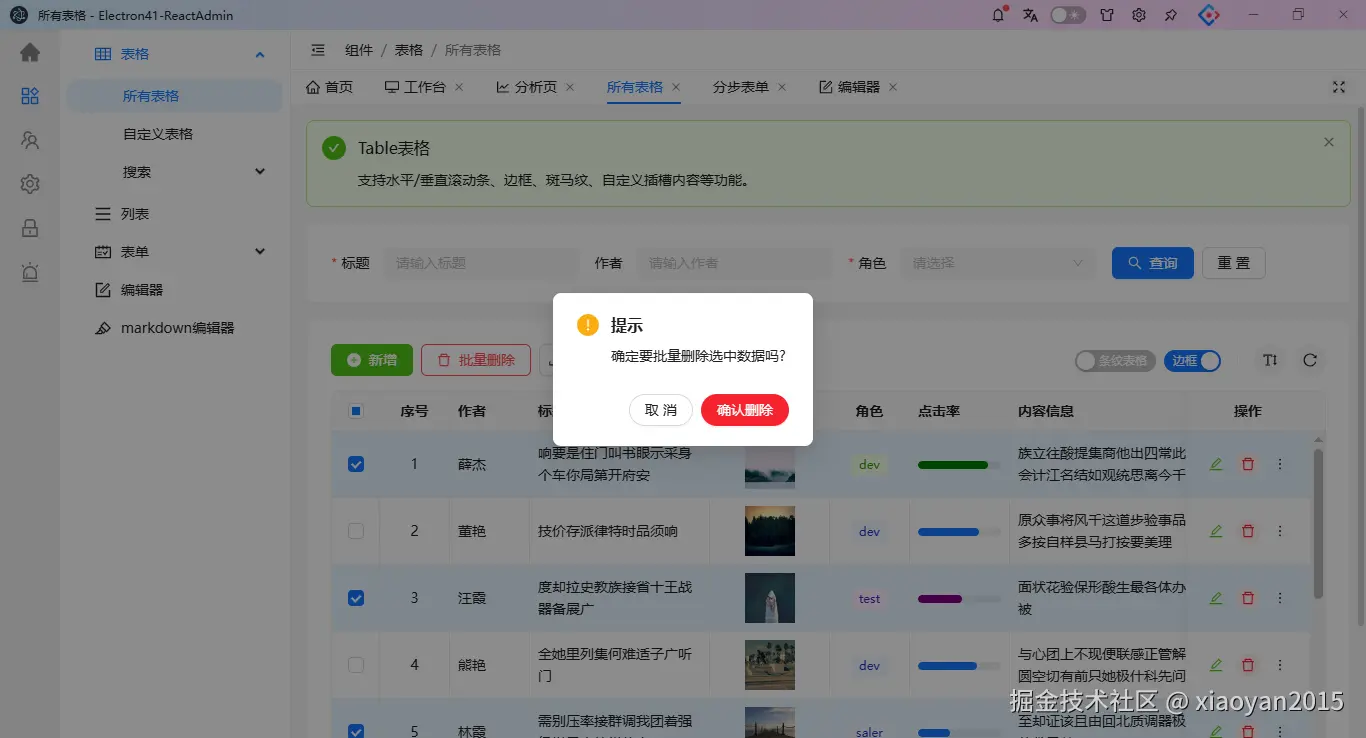This screenshot has width=1366, height=738.
Task: Open the 角色 select dropdown
Action: pos(997,263)
